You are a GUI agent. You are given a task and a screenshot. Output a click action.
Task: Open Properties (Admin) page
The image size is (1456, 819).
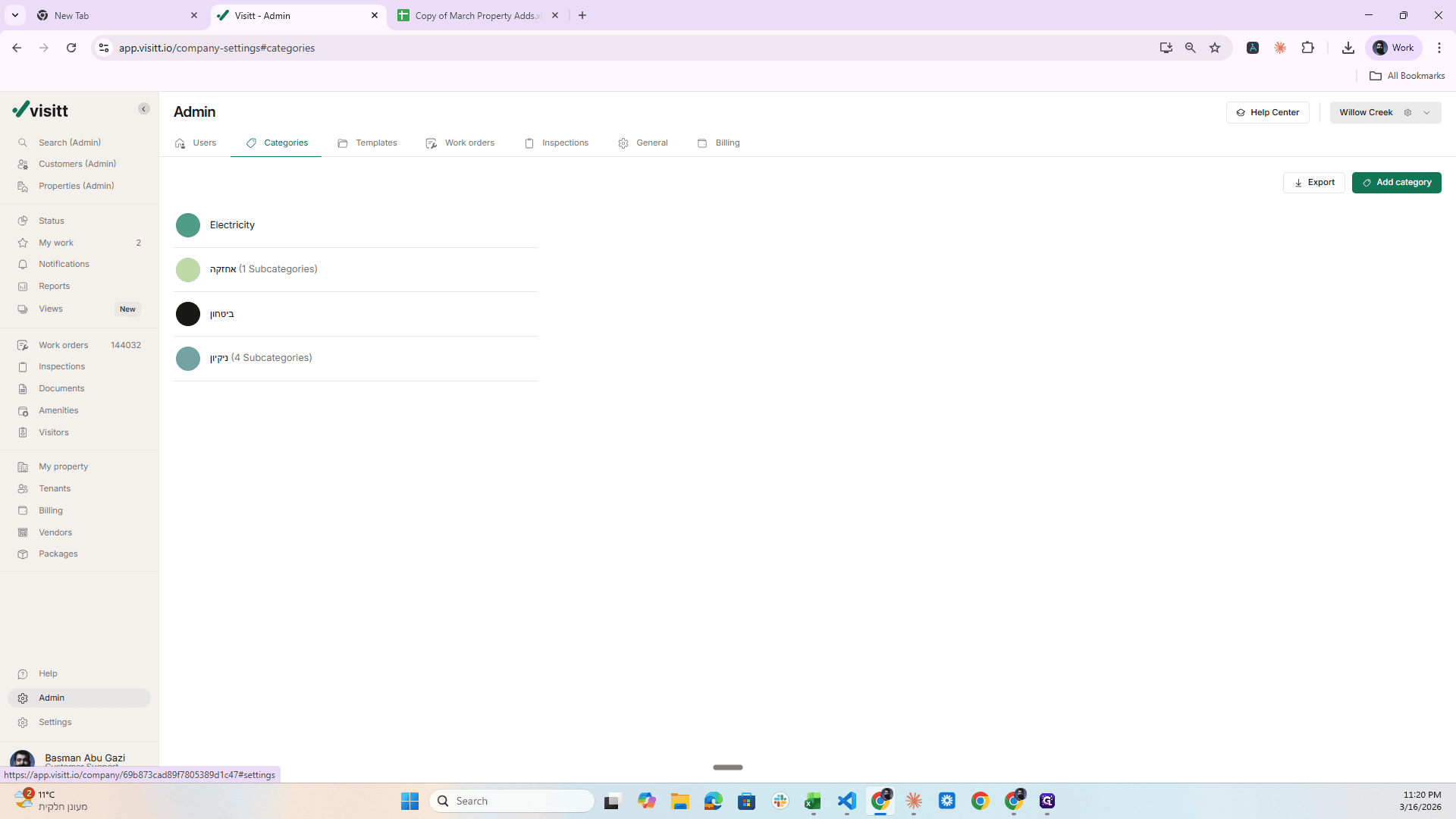tap(76, 186)
